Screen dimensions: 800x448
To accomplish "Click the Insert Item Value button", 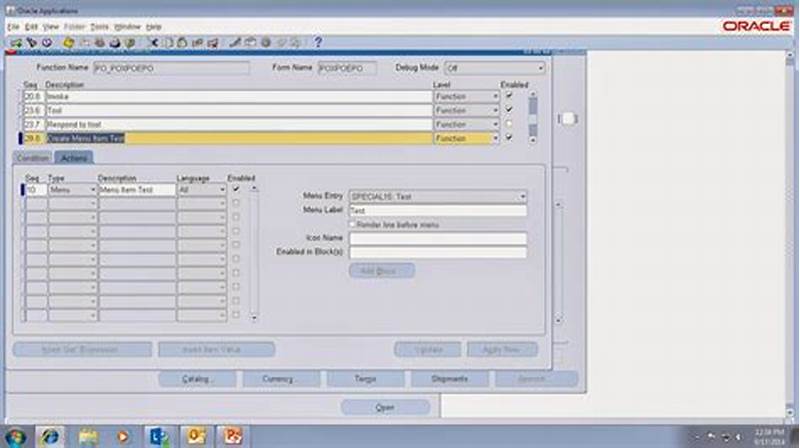I will [x=217, y=350].
